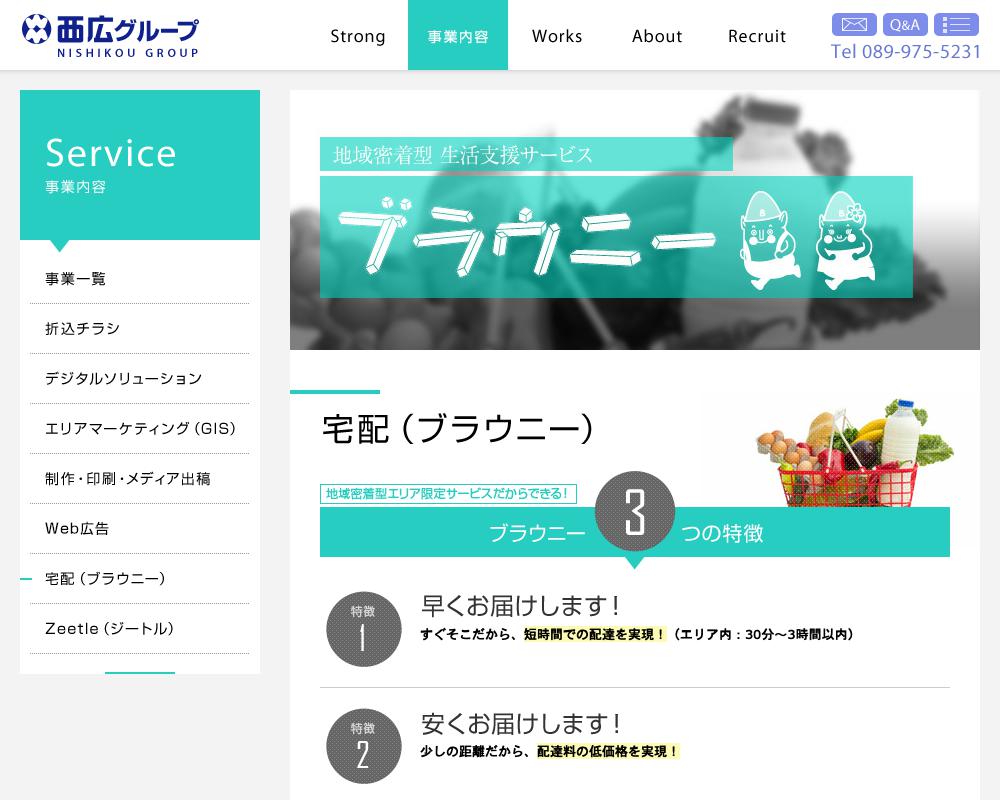Click the Q&A icon button
The image size is (1000, 800).
coord(905,24)
